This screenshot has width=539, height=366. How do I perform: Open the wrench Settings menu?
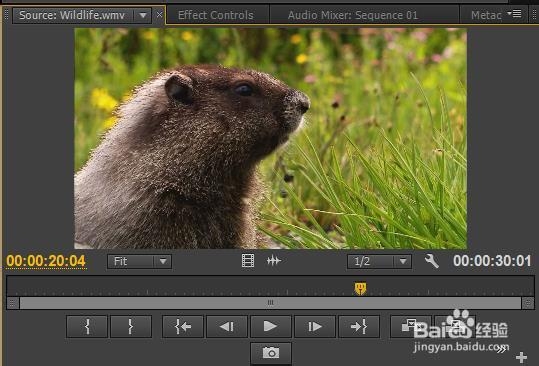coord(431,261)
